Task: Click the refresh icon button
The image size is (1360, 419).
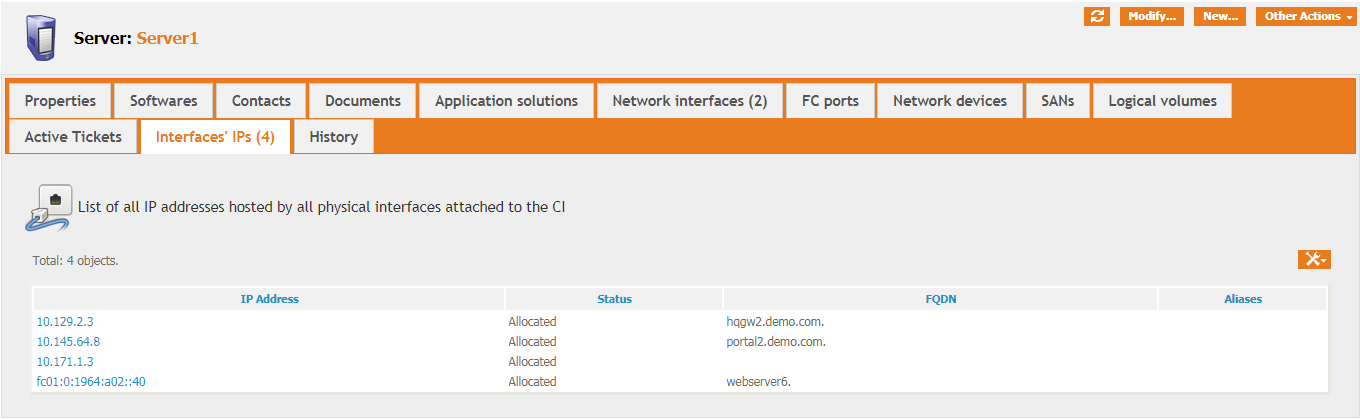Action: click(1097, 16)
